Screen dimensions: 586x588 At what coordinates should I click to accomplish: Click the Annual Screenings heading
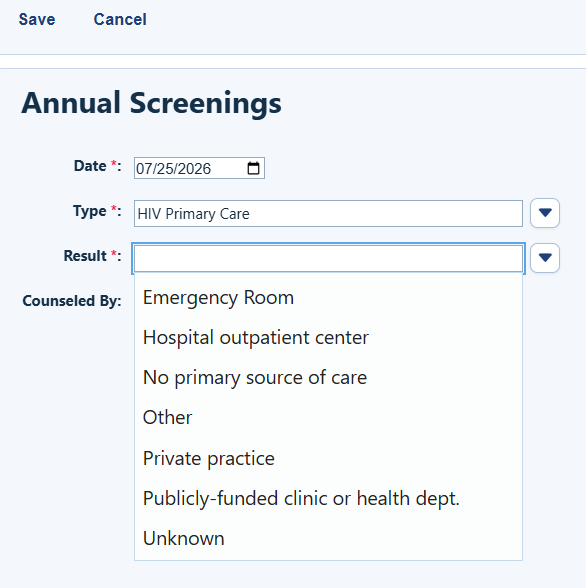pyautogui.click(x=151, y=103)
